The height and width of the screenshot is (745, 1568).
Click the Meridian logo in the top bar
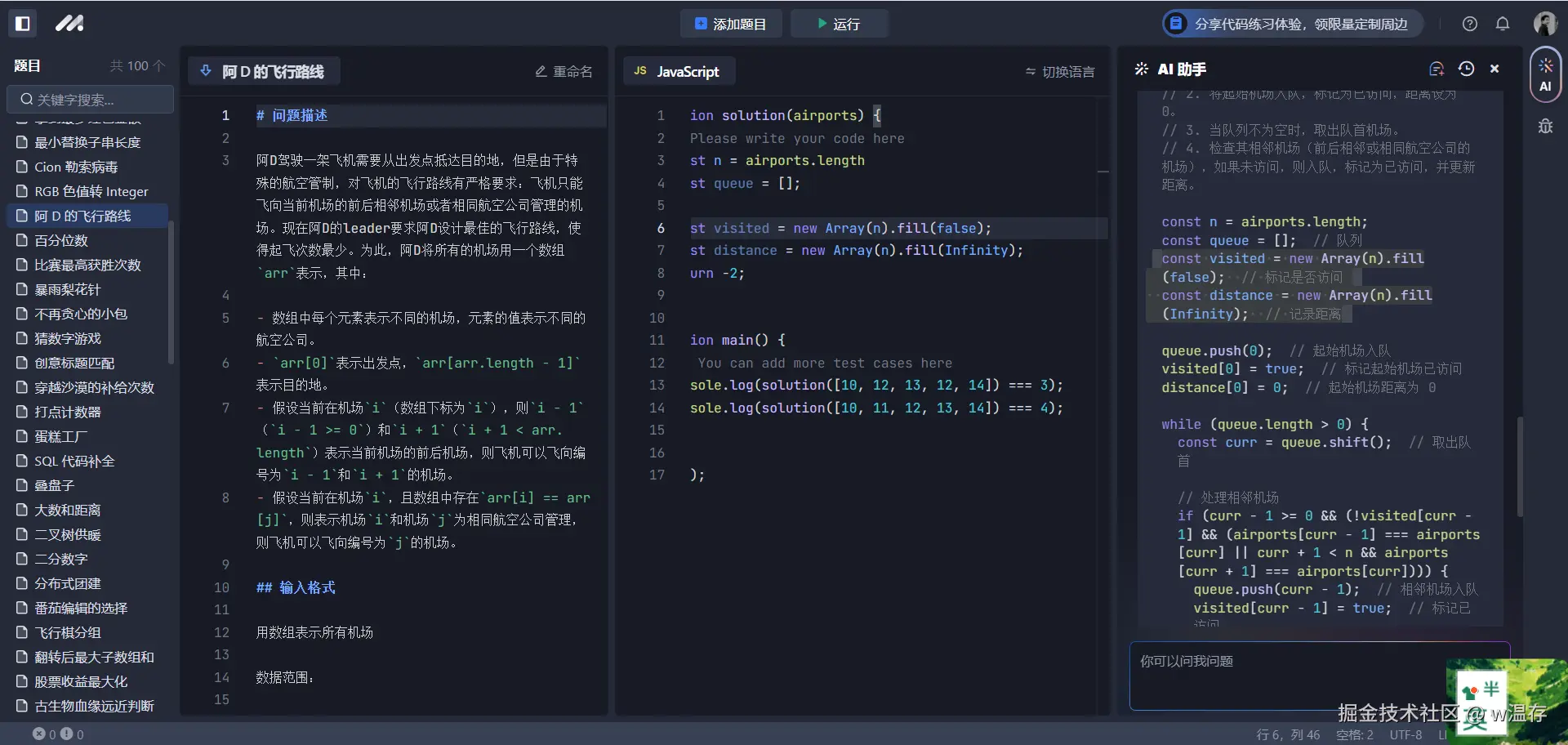pos(69,24)
